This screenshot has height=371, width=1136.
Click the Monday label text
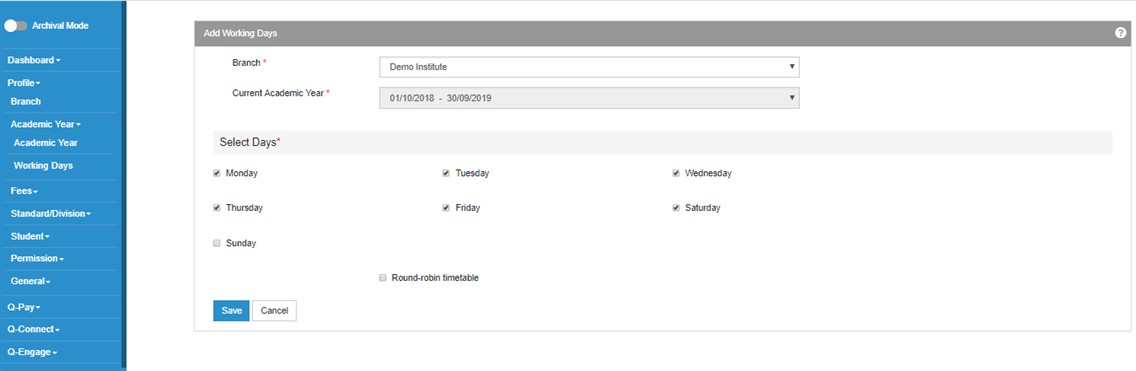tap(241, 173)
